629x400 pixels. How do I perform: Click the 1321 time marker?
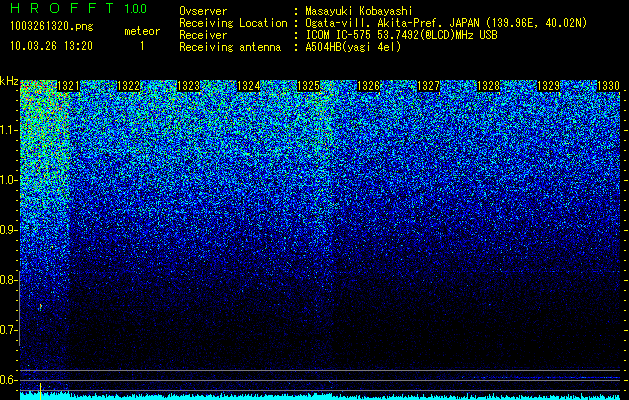pos(68,86)
